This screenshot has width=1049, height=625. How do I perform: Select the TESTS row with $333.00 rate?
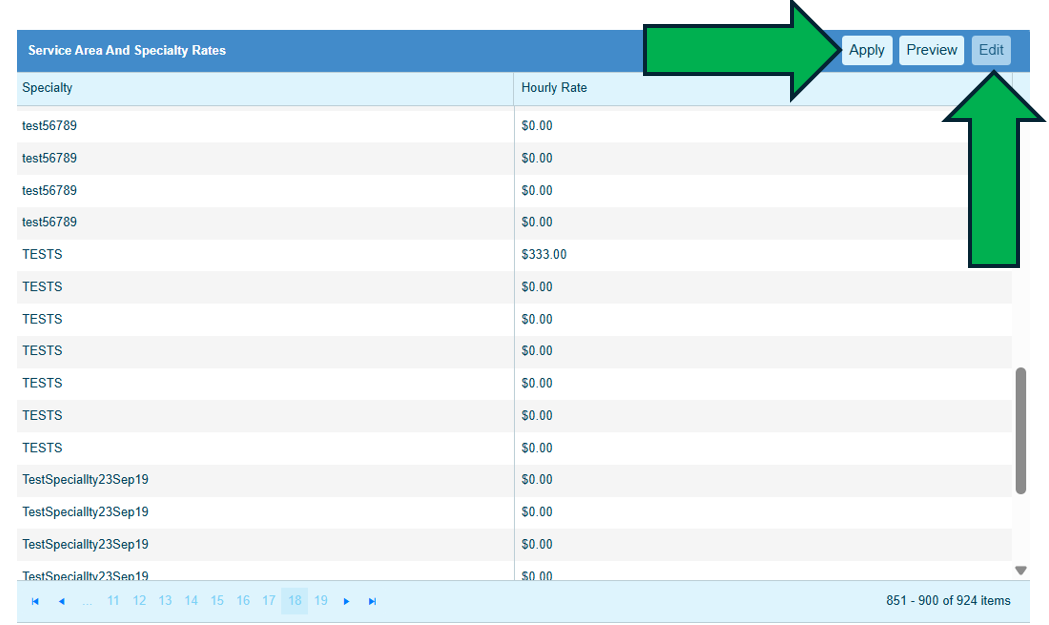pos(42,255)
